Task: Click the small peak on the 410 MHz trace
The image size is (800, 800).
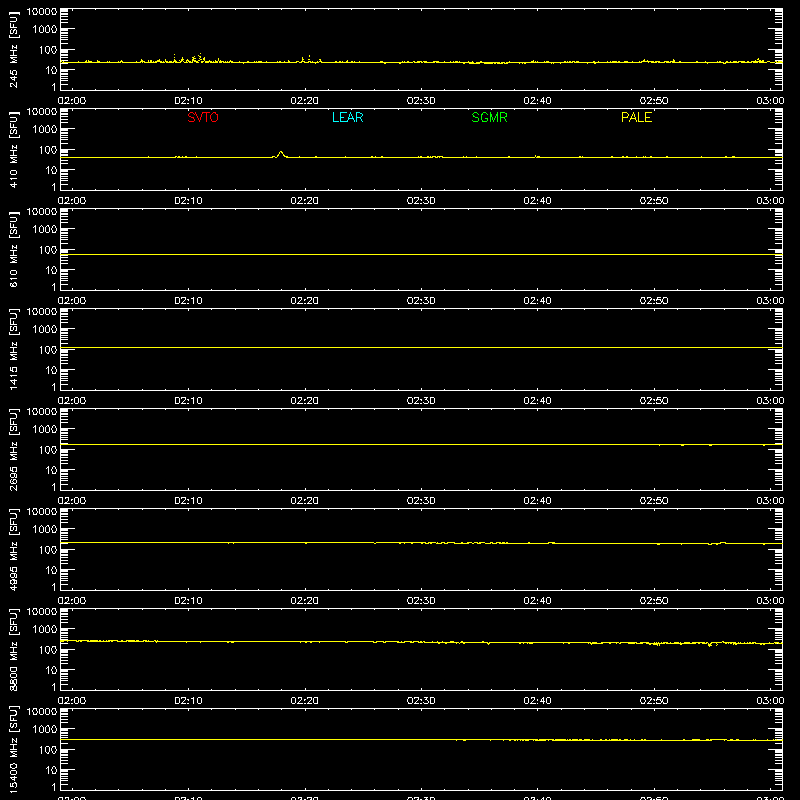Action: pyautogui.click(x=280, y=154)
